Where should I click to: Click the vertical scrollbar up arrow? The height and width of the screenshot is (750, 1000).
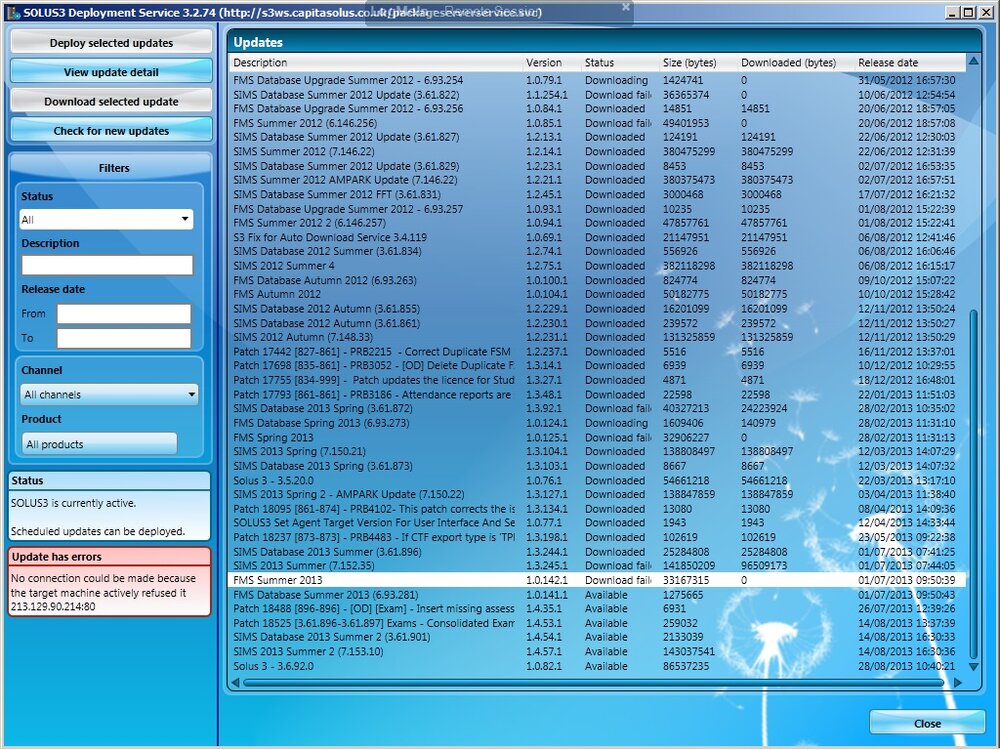pos(973,61)
